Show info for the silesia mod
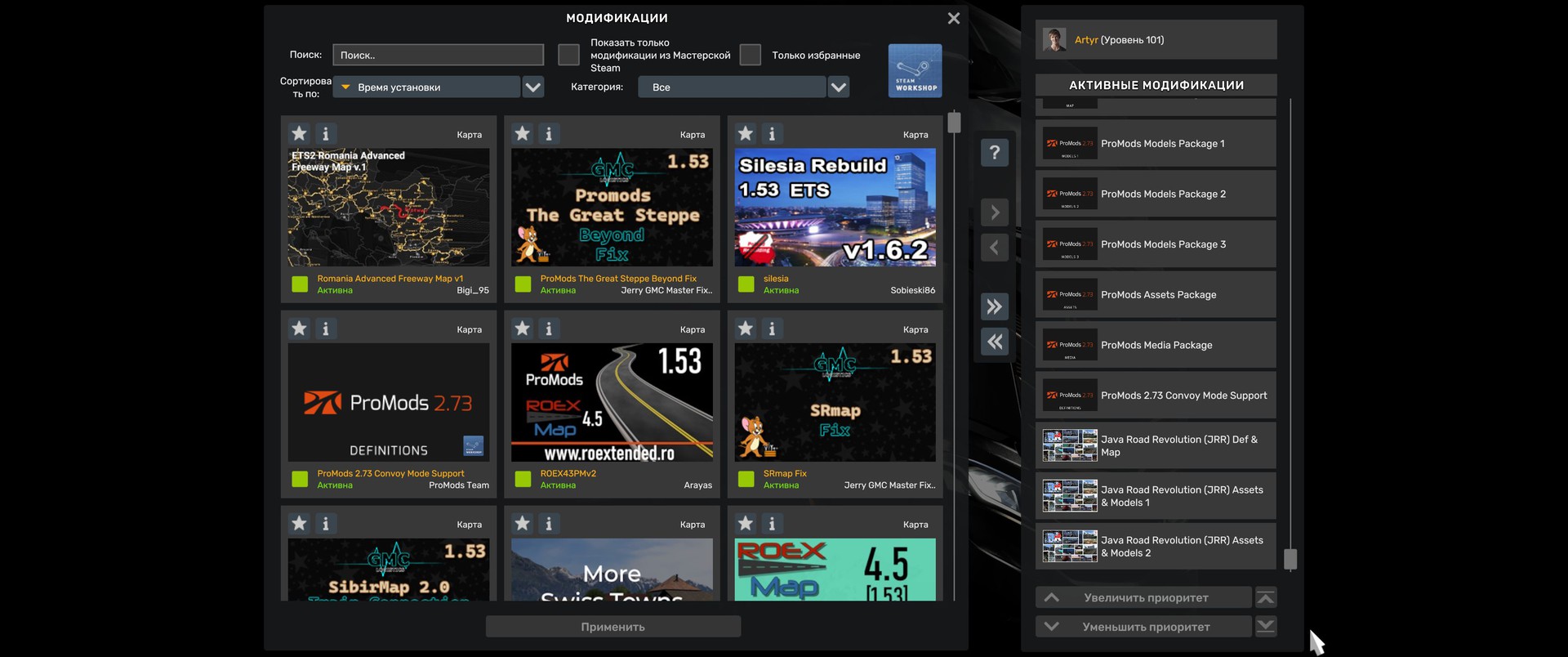1568x657 pixels. 772,133
